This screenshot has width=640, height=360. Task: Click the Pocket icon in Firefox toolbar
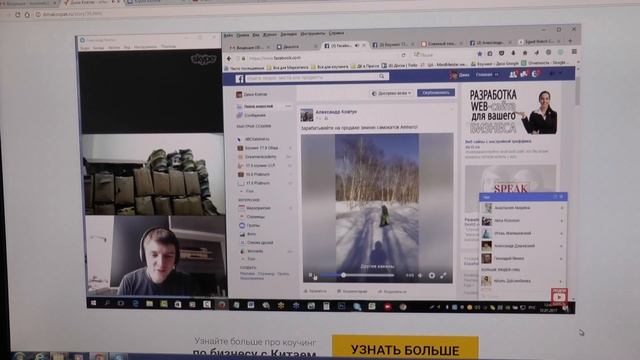pyautogui.click(x=502, y=53)
